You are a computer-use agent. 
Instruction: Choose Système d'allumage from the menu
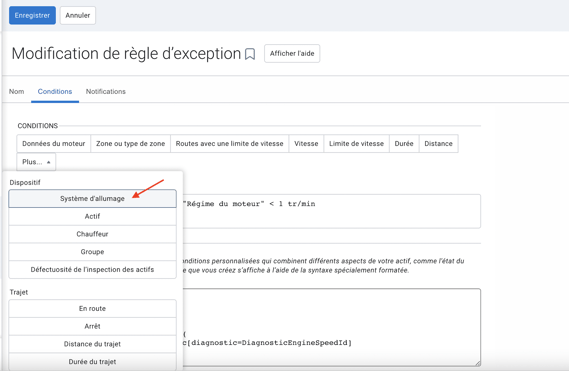tap(93, 199)
